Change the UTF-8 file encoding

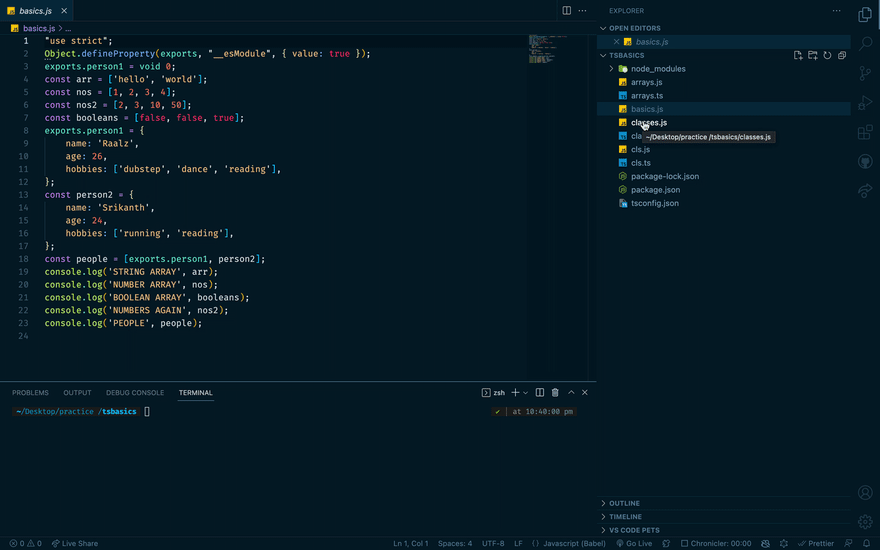[x=493, y=543]
